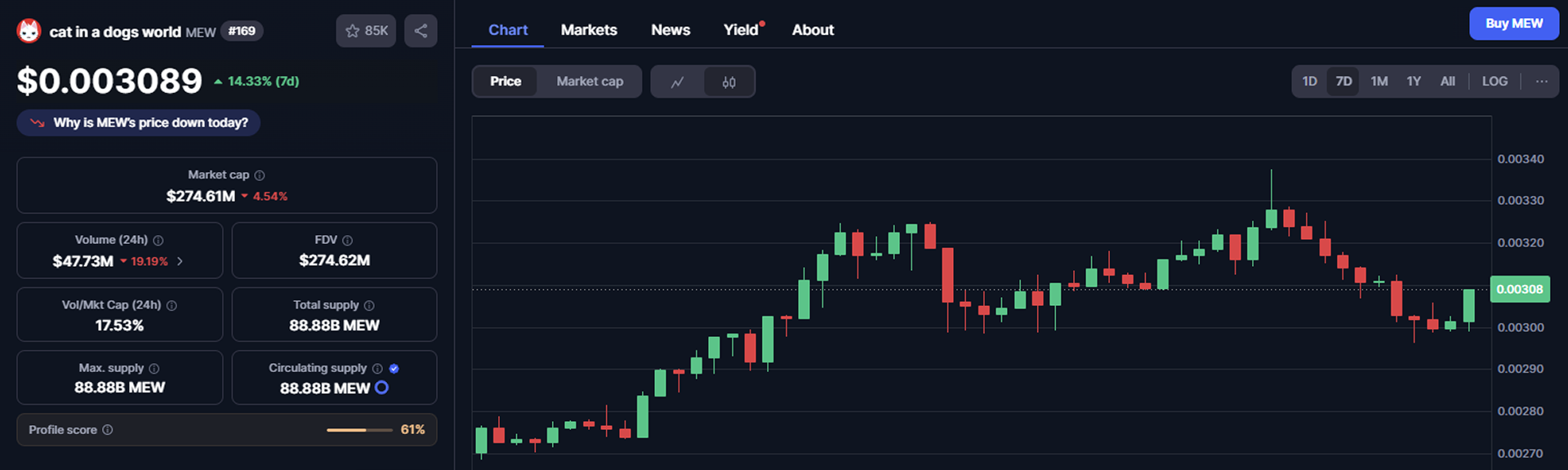Image resolution: width=1568 pixels, height=470 pixels.
Task: Select the 1D time range
Action: coord(1309,82)
